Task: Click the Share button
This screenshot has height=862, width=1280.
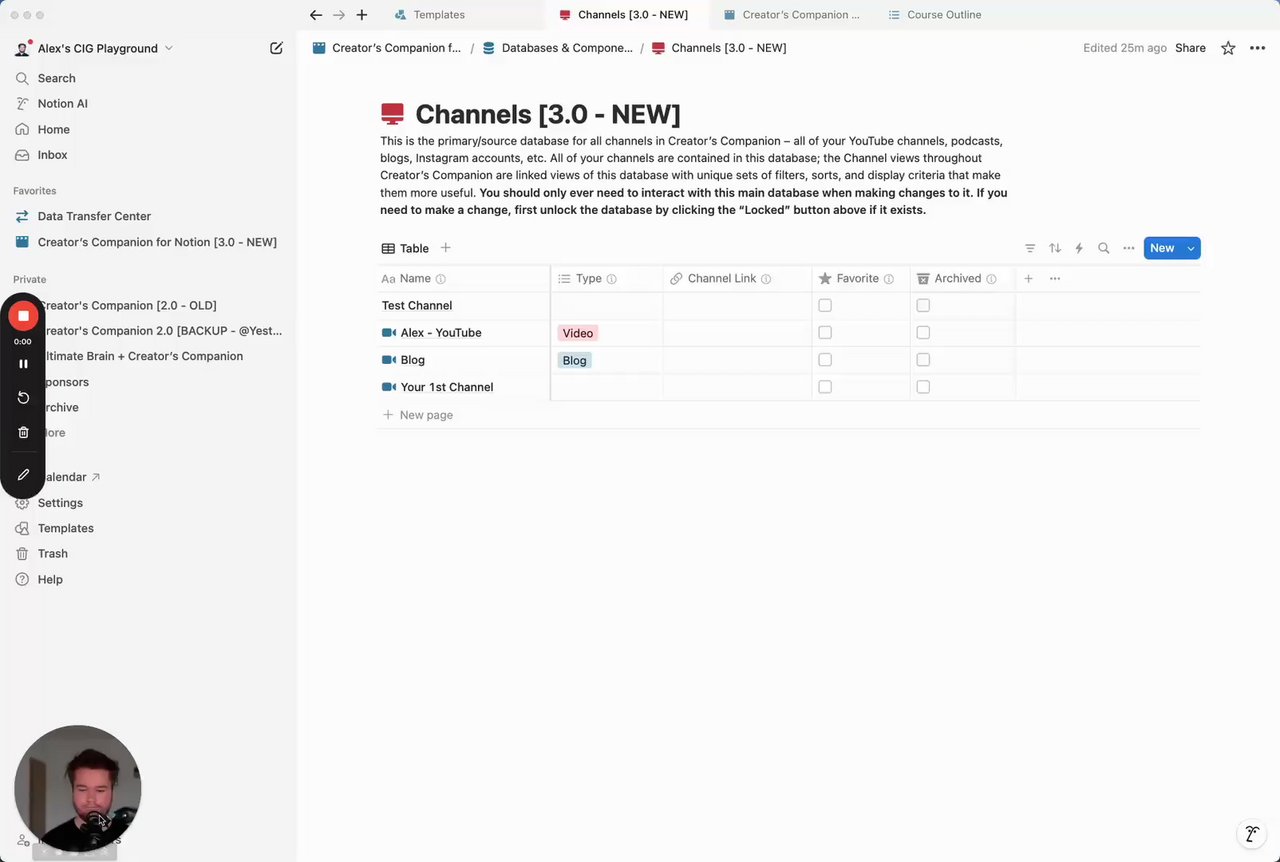Action: coord(1190,48)
